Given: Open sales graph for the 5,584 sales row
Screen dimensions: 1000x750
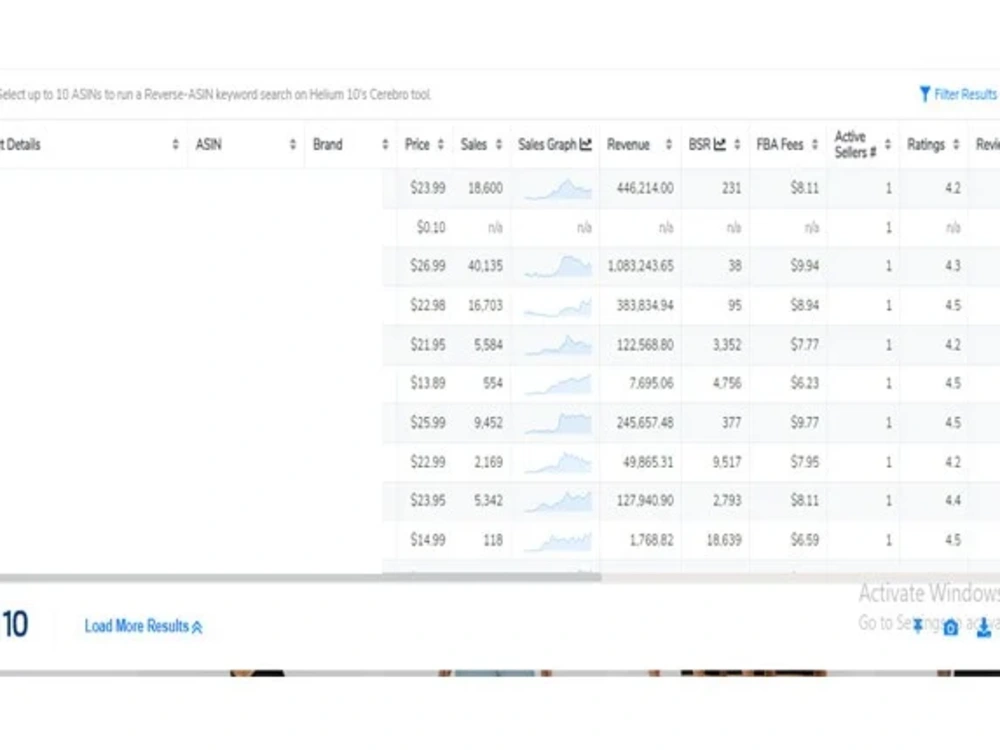Looking at the screenshot, I should pos(558,345).
